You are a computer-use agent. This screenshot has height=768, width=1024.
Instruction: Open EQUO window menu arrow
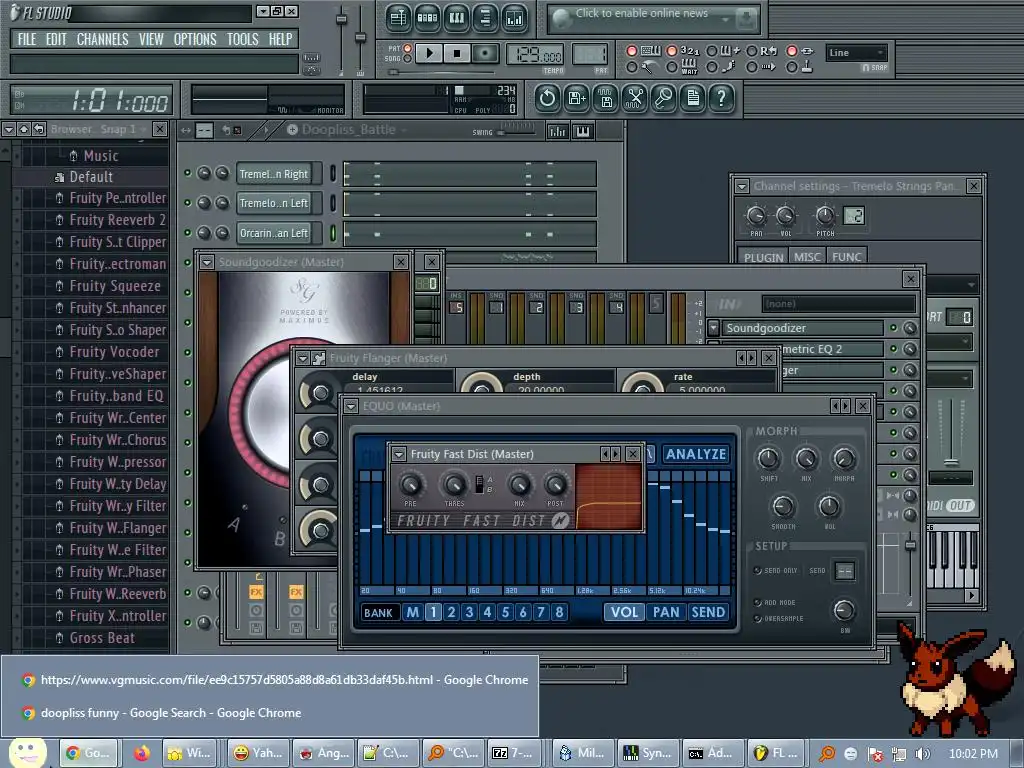click(351, 406)
